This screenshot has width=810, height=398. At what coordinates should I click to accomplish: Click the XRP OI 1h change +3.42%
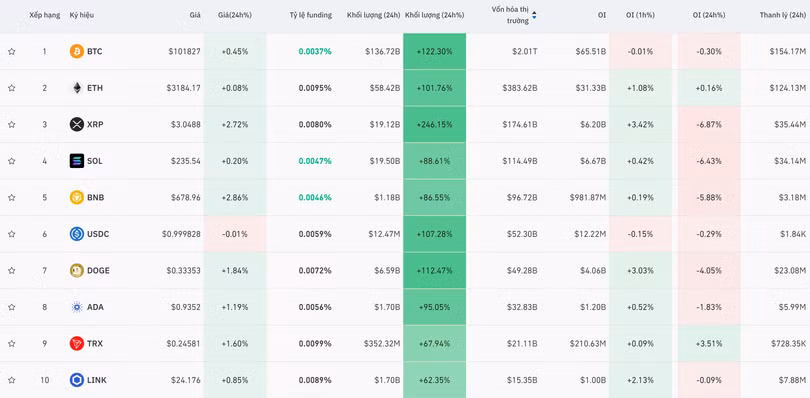(641, 124)
